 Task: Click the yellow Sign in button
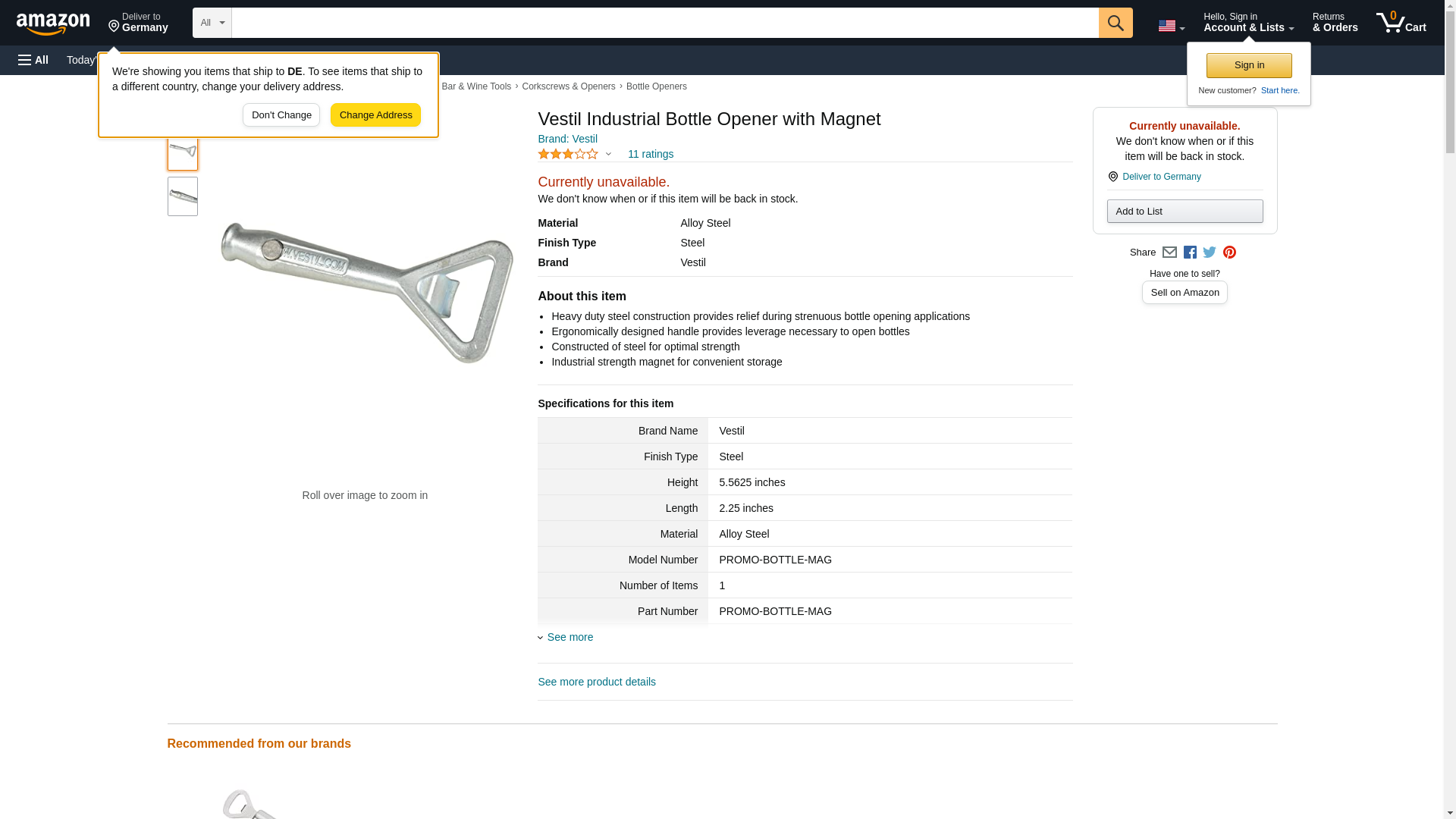[x=1248, y=65]
